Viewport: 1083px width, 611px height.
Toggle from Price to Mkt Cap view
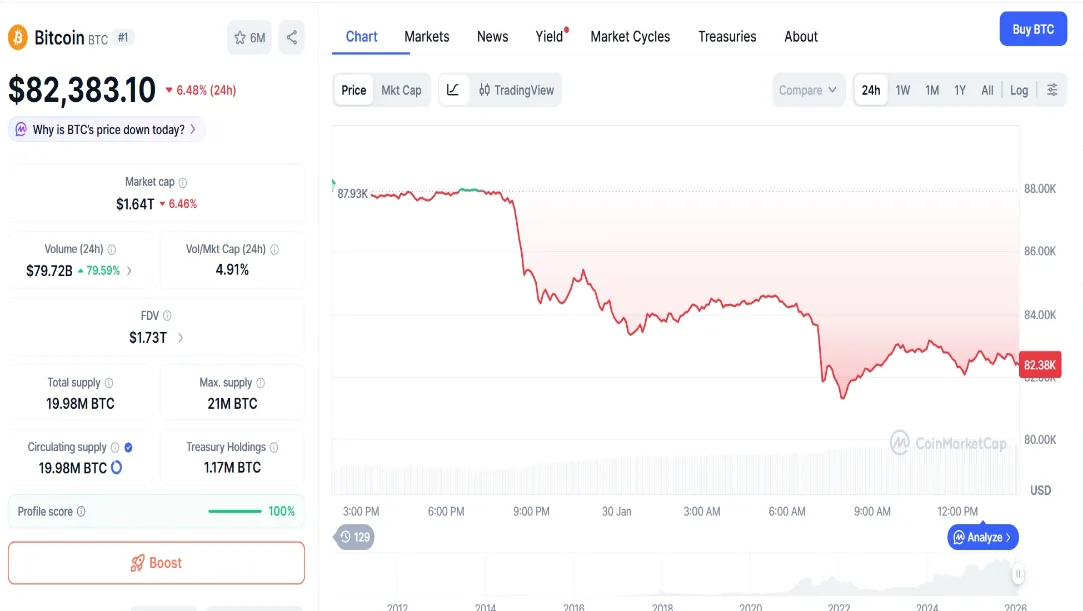[x=401, y=90]
